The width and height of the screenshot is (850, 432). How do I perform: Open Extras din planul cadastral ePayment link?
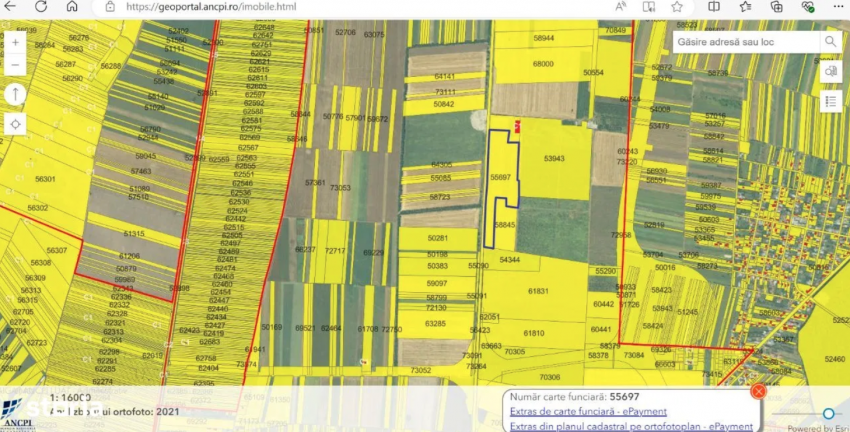coord(630,426)
